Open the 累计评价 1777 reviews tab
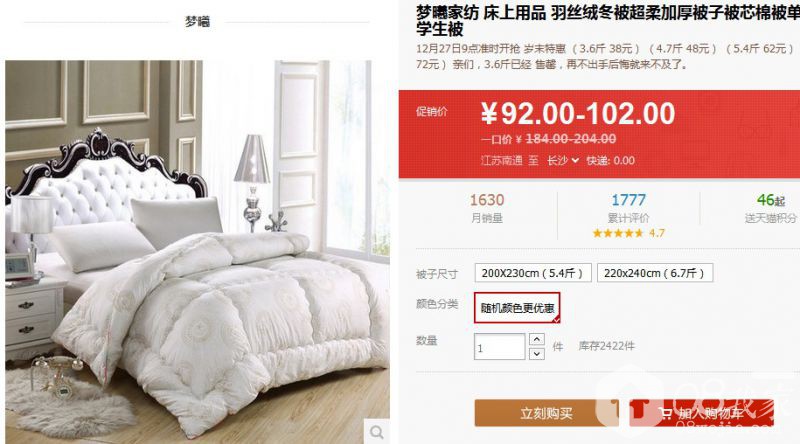This screenshot has width=800, height=444. pyautogui.click(x=629, y=208)
